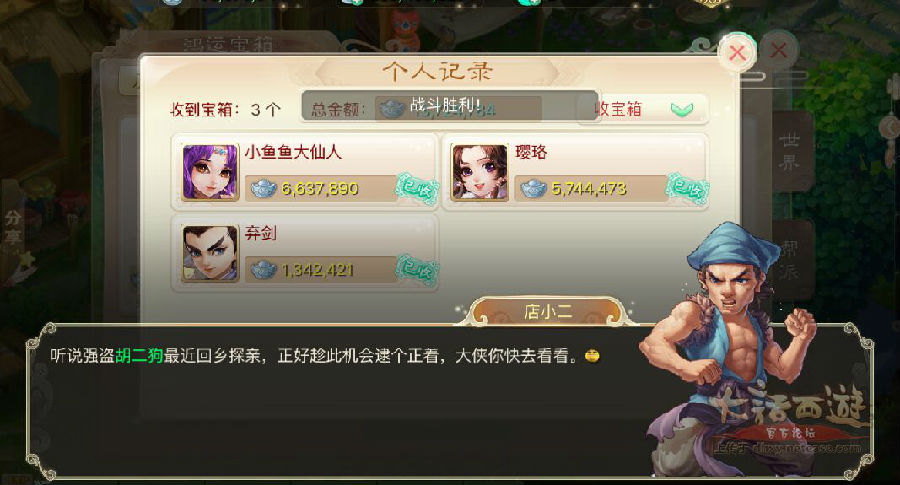Switch to the 帮派 chat tab

click(792, 260)
